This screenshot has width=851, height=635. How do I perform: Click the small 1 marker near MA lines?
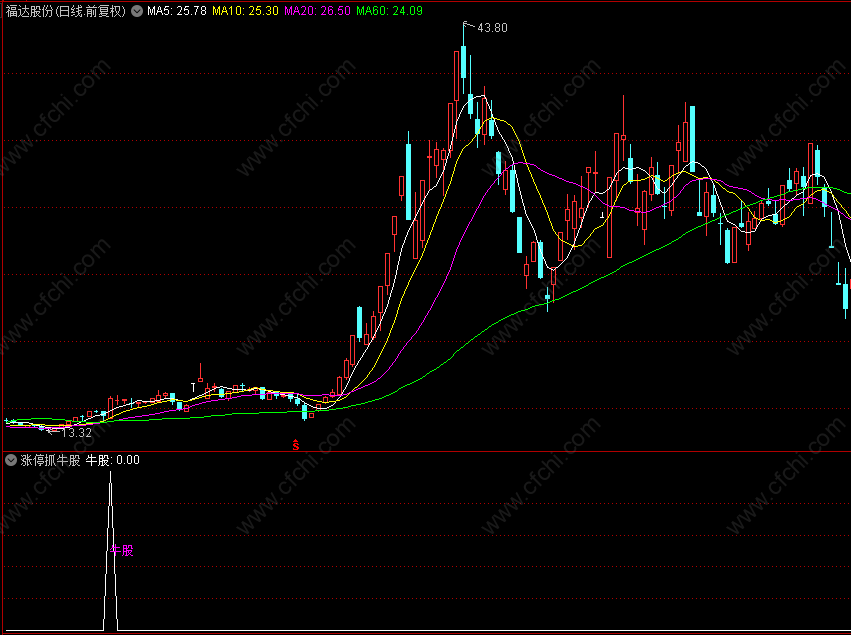[x=602, y=215]
